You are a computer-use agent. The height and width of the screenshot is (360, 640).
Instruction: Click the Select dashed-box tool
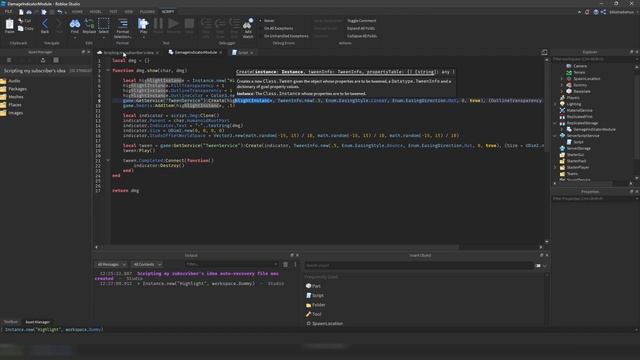tap(104, 24)
